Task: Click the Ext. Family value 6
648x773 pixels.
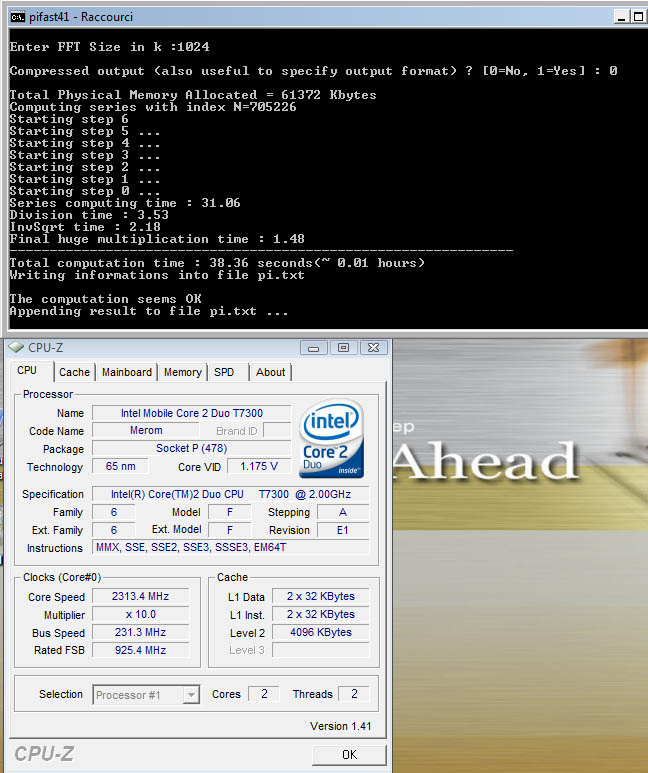Action: (x=113, y=530)
